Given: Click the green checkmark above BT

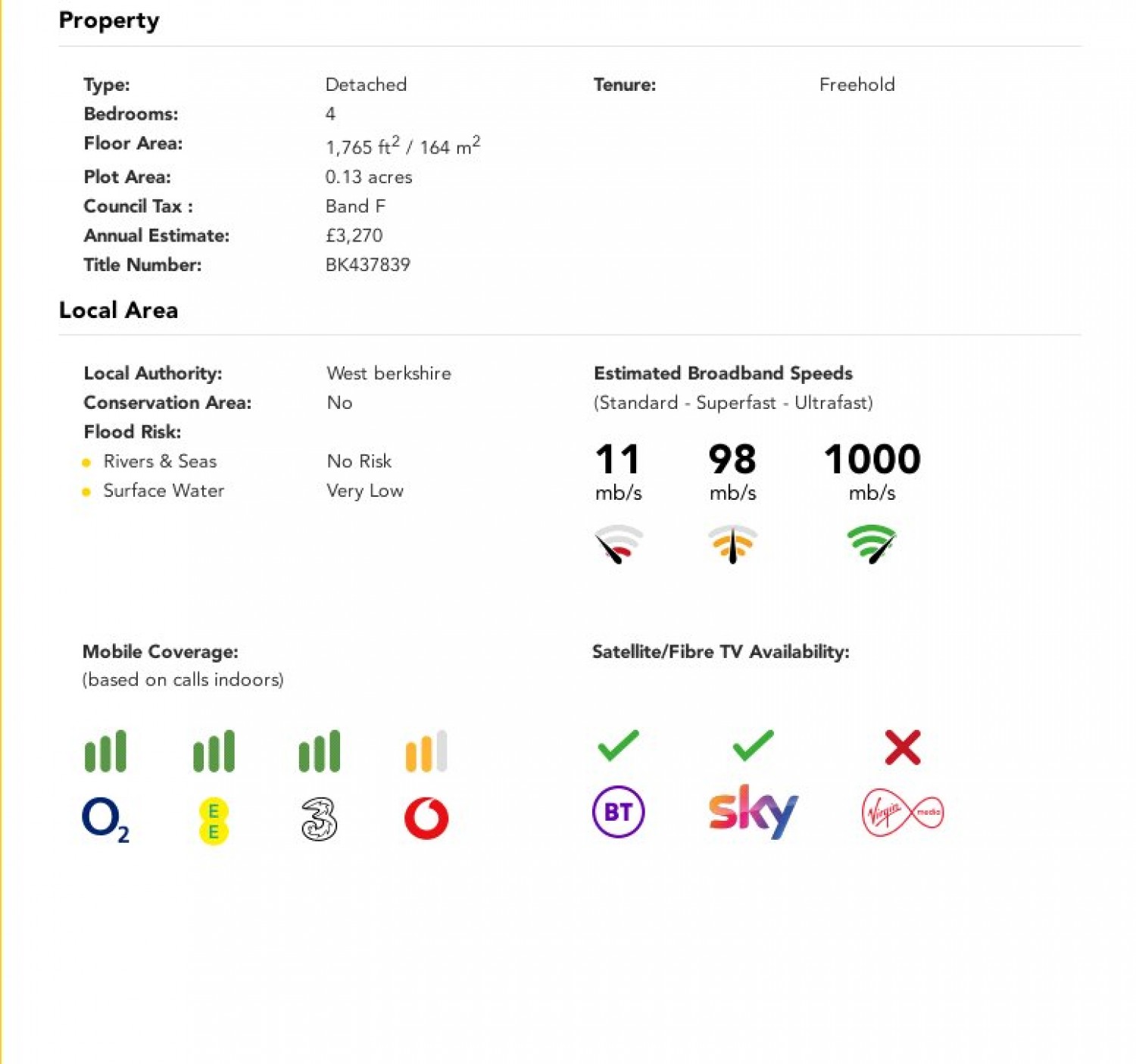Looking at the screenshot, I should pyautogui.click(x=618, y=746).
